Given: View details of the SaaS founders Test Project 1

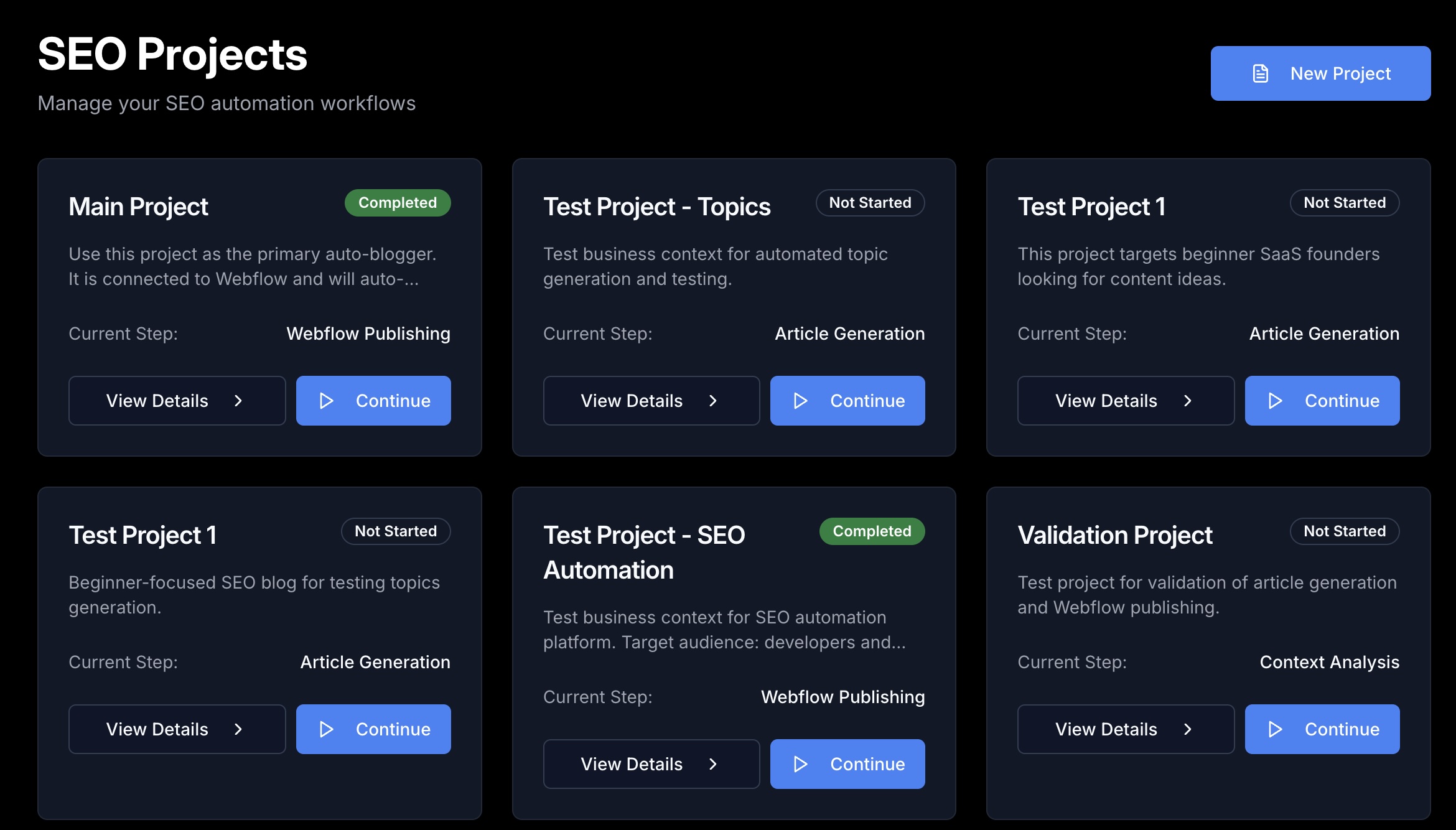Looking at the screenshot, I should click(1126, 401).
